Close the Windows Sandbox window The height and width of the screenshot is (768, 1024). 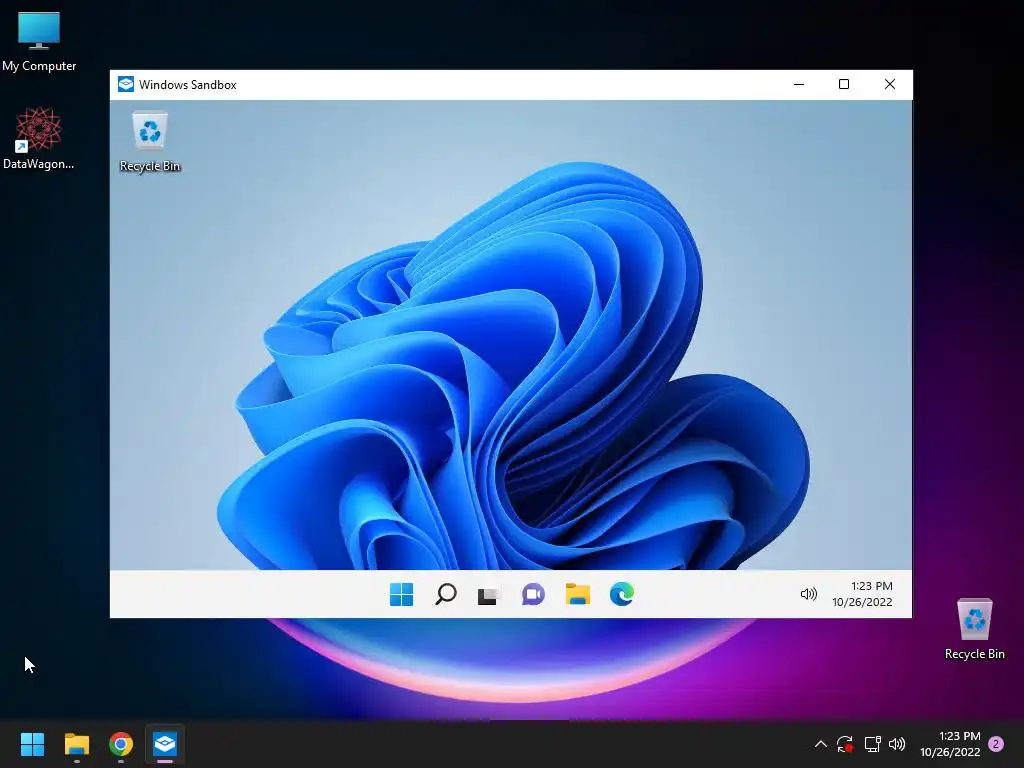(x=889, y=84)
